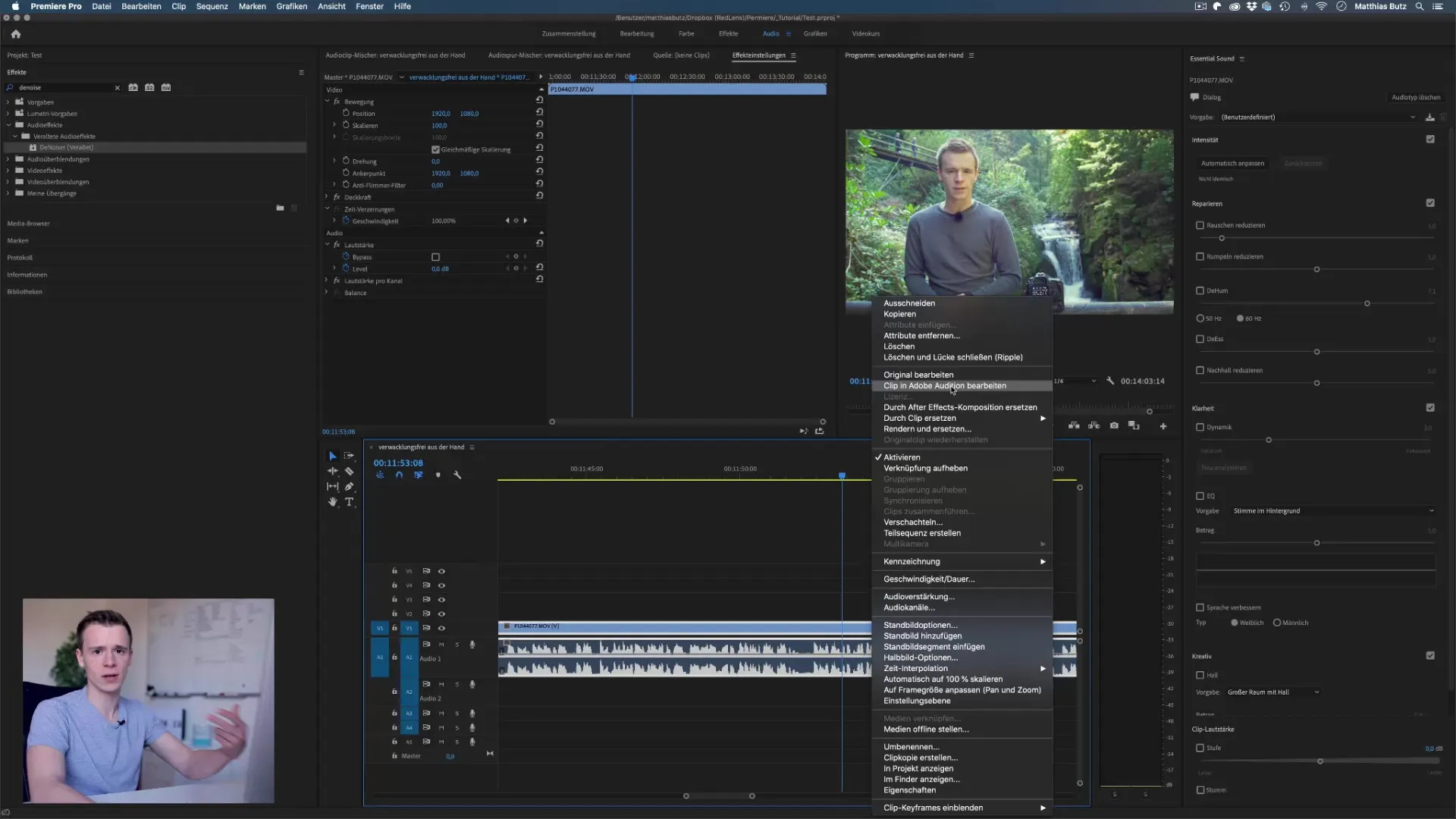
Task: Enable voice-over record on Audio 1
Action: pos(472,645)
